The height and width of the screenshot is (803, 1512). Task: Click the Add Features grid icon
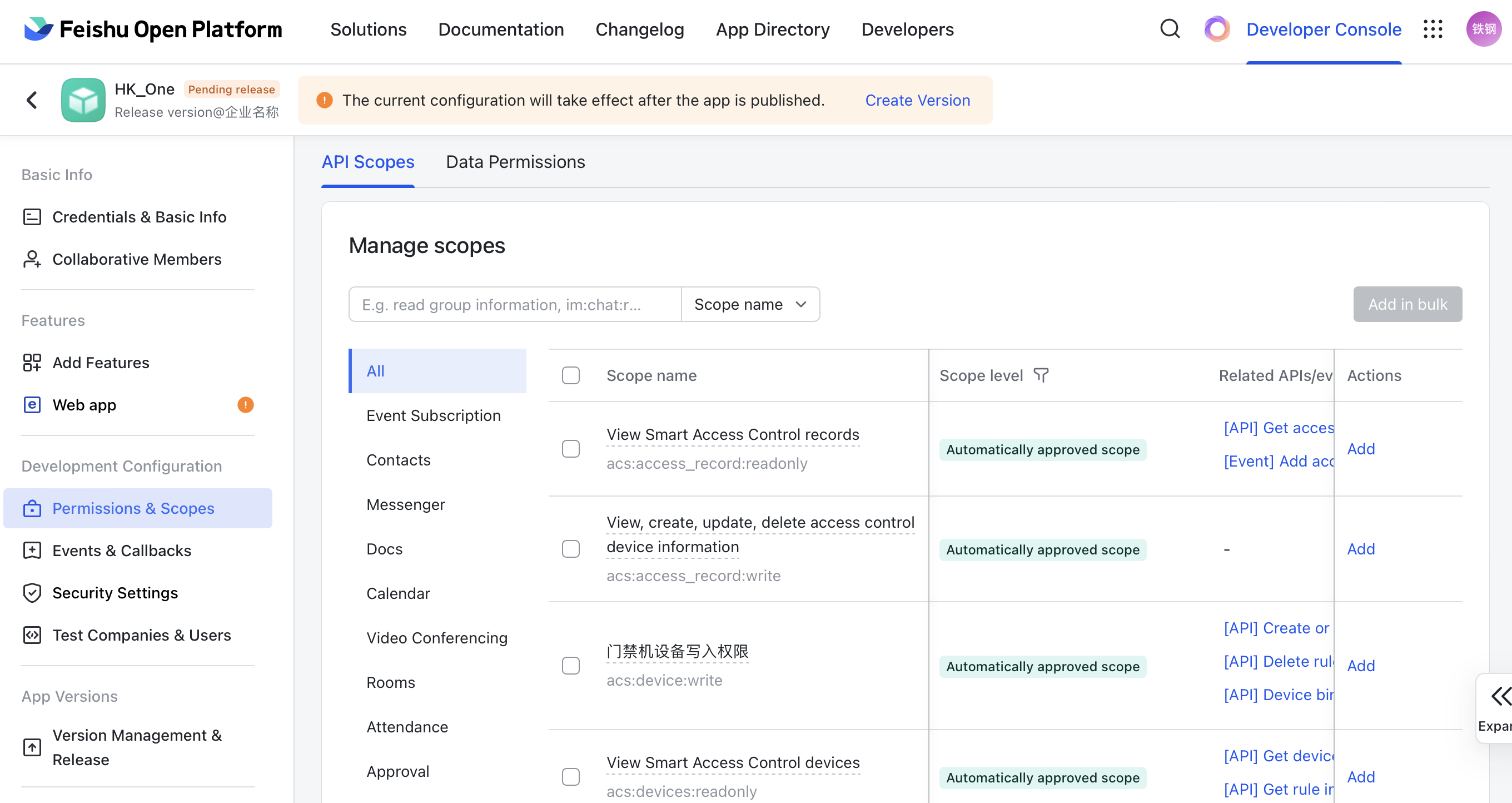click(x=32, y=362)
